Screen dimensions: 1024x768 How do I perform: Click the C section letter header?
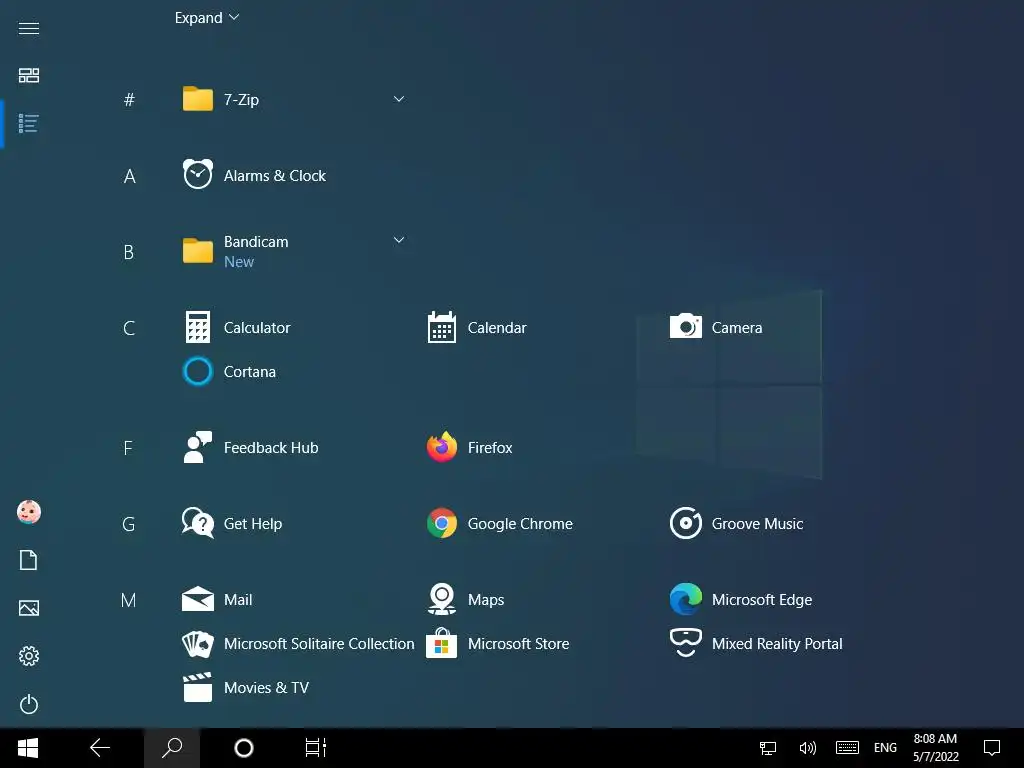coord(129,328)
